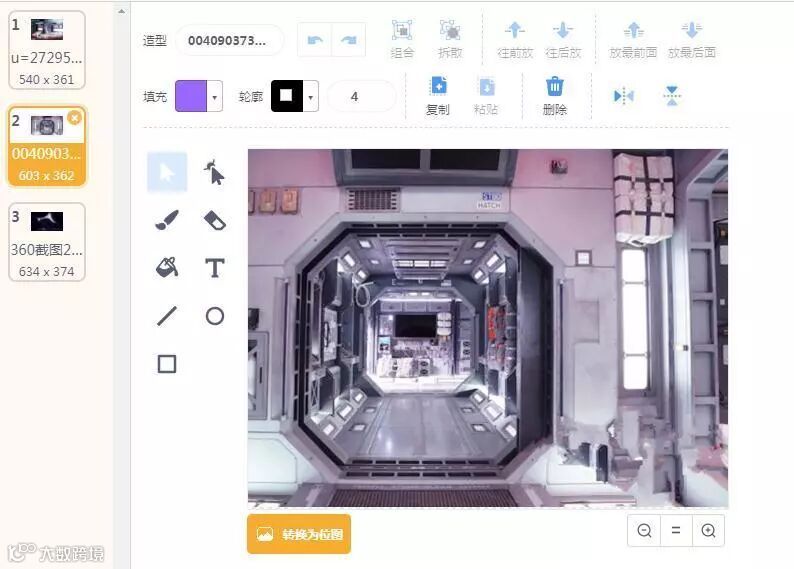Select the Eraser tool
The width and height of the screenshot is (794, 569).
click(x=215, y=220)
